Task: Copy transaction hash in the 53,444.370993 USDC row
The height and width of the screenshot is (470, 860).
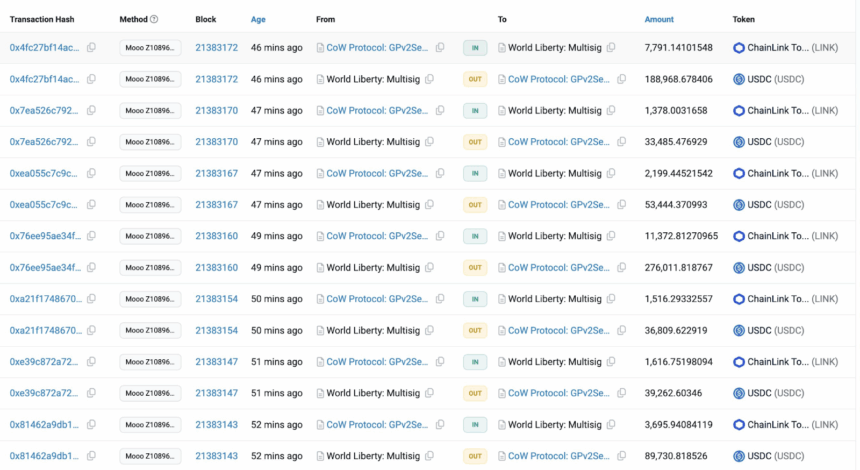Action: pyautogui.click(x=91, y=205)
